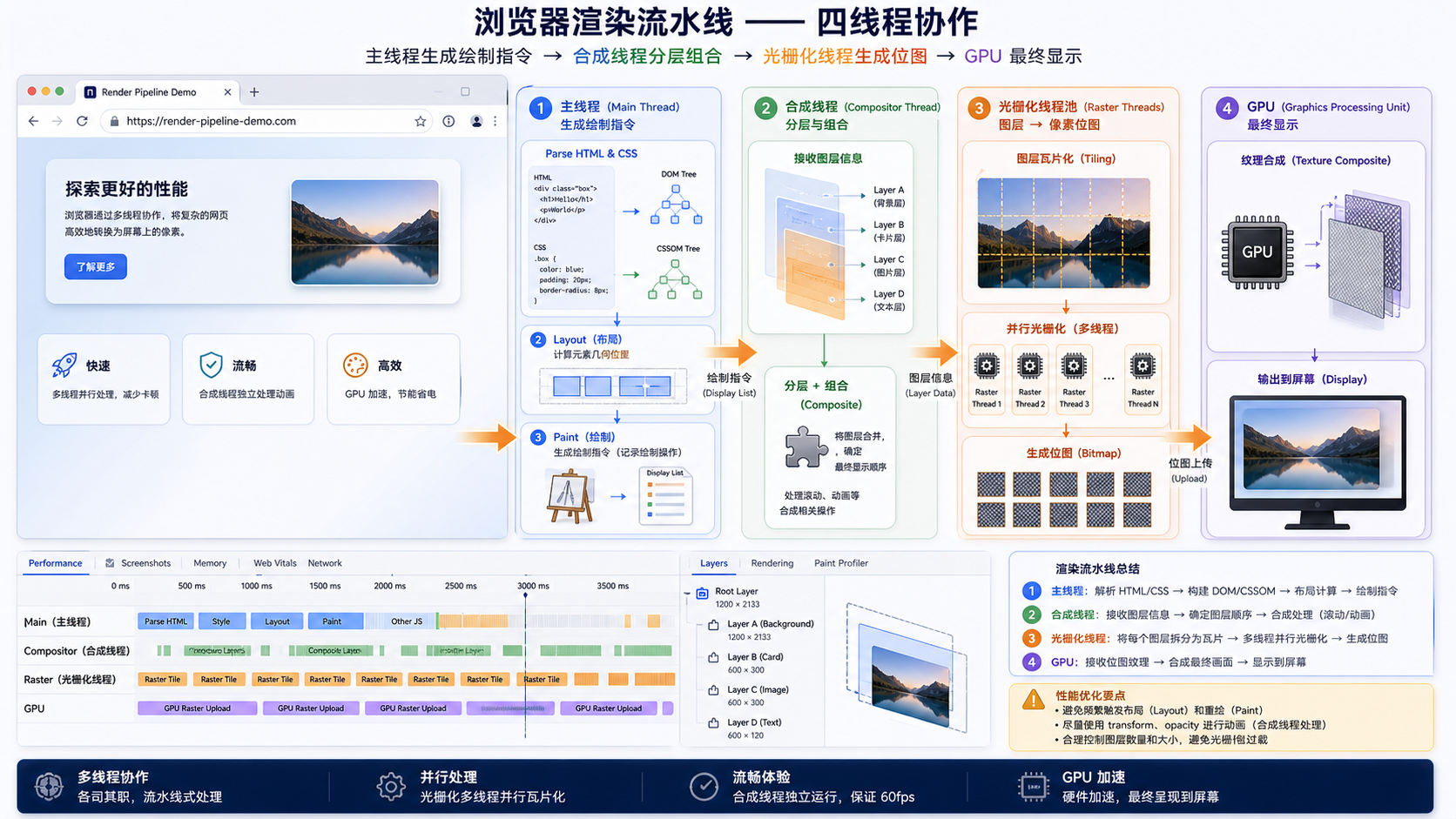Open the browser profile avatar icon
Viewport: 1456px width, 819px height.
coord(476,121)
